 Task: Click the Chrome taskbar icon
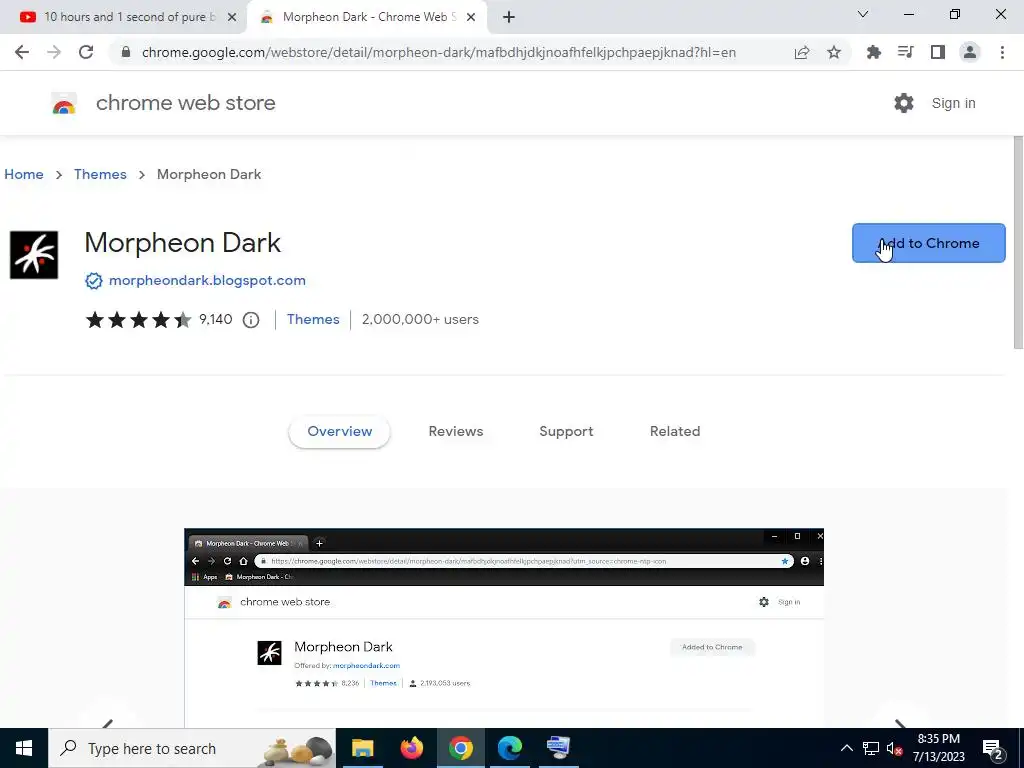pos(460,748)
